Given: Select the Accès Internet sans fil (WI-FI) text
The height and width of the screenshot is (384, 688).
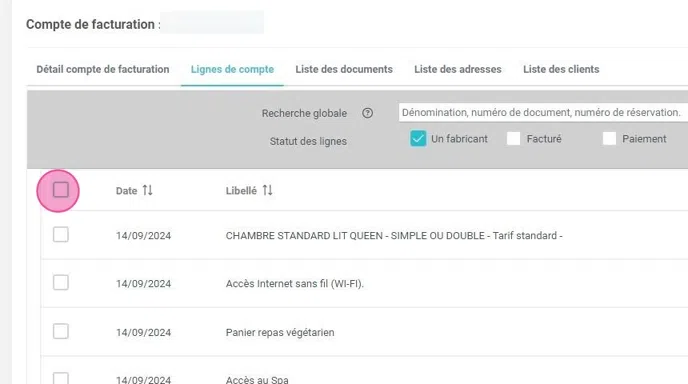Looking at the screenshot, I should point(294,284).
